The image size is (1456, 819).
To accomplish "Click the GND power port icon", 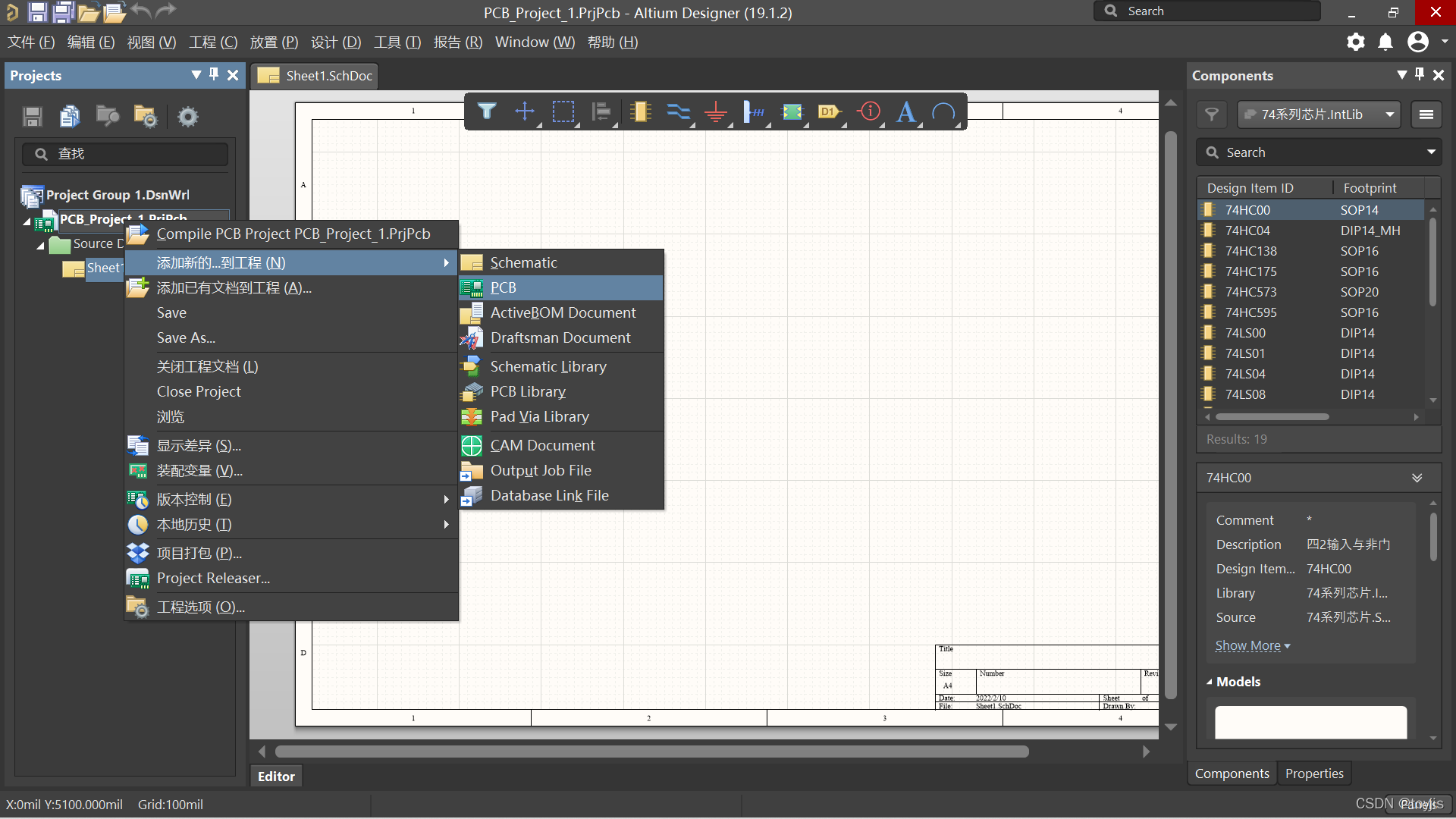I will (715, 112).
